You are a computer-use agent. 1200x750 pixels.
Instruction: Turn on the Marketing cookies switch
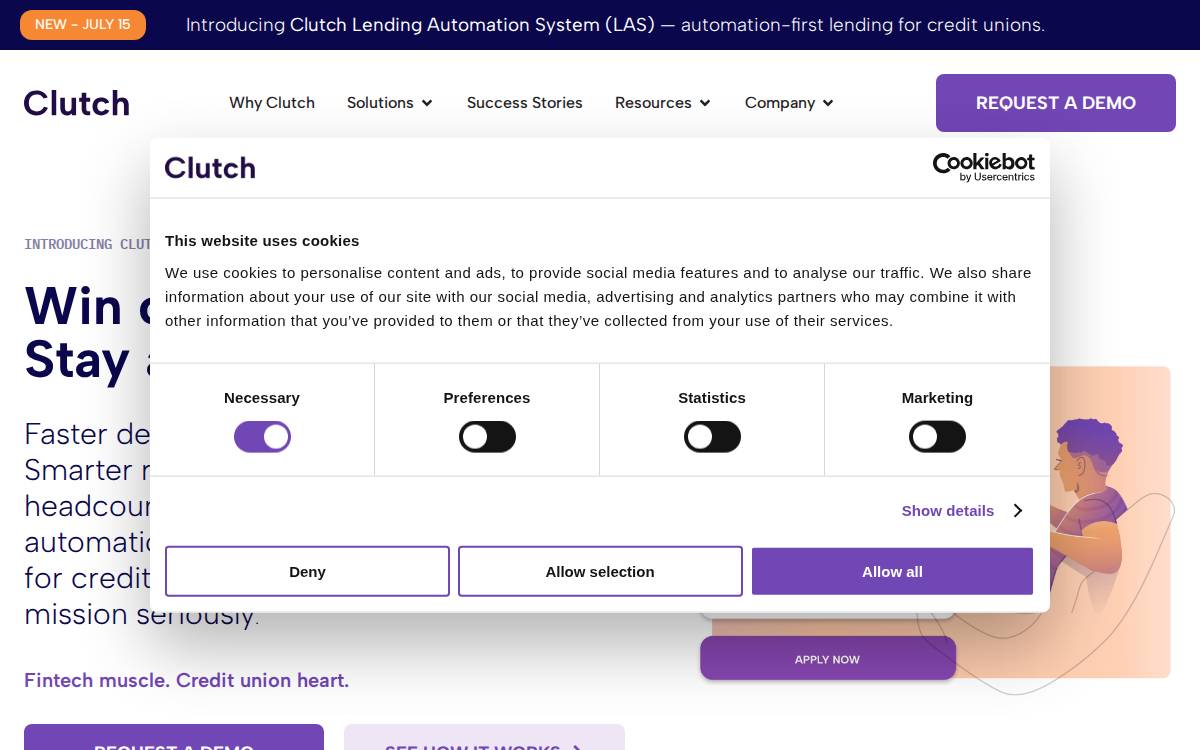[937, 437]
